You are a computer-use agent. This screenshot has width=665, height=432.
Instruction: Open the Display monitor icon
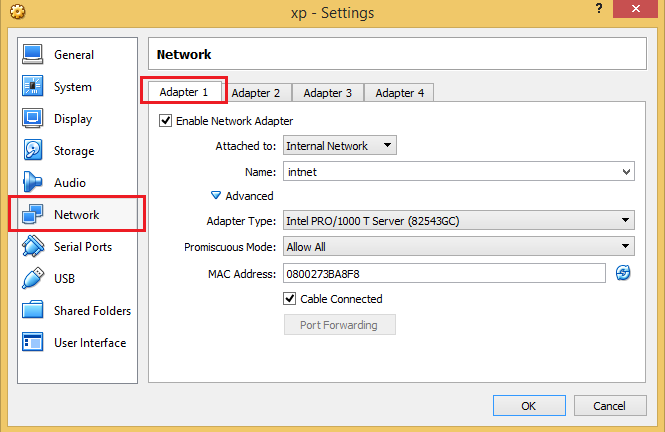[33, 118]
